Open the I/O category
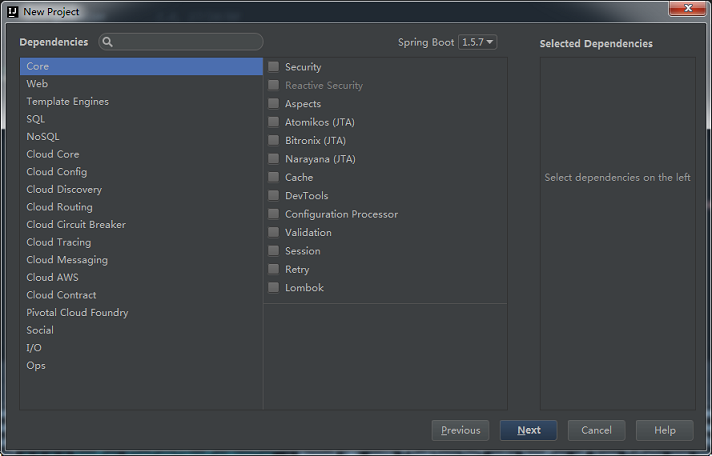This screenshot has height=456, width=712. 141,348
